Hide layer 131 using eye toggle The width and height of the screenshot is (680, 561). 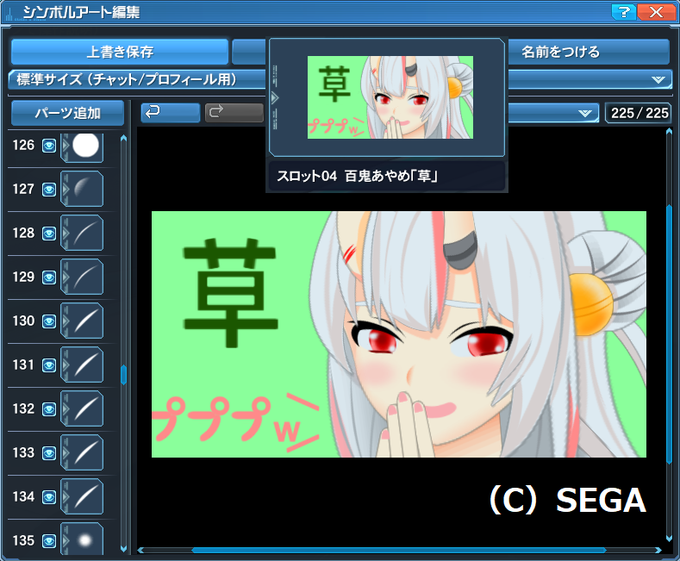tap(49, 365)
